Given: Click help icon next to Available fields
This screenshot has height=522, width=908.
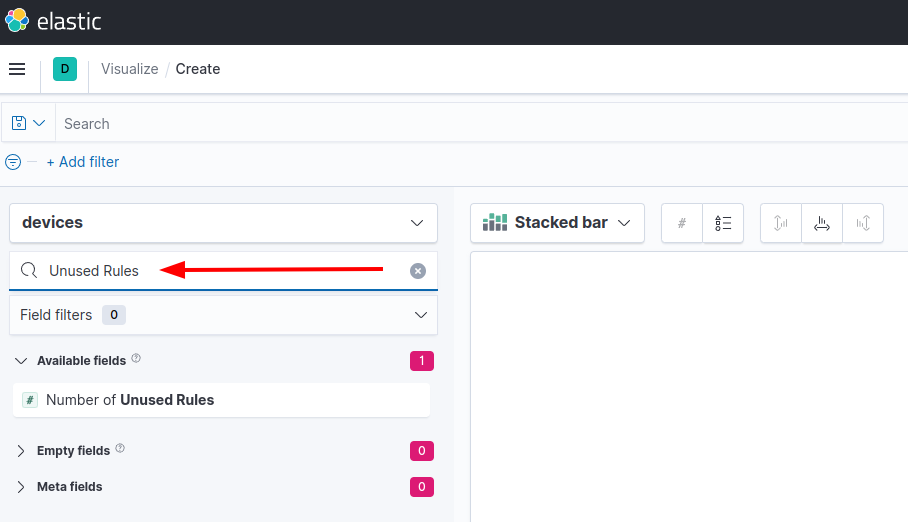Looking at the screenshot, I should click(136, 359).
